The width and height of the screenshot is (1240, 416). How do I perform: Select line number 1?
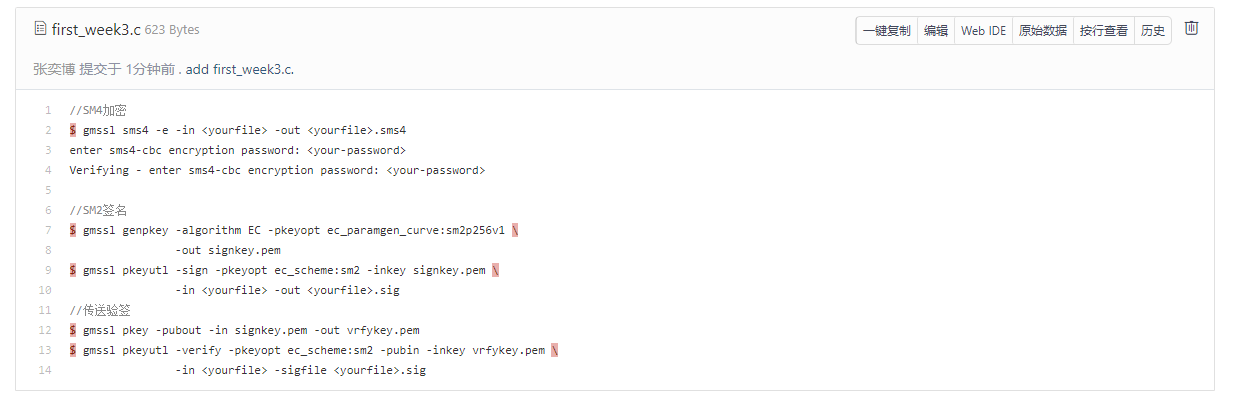[48, 110]
